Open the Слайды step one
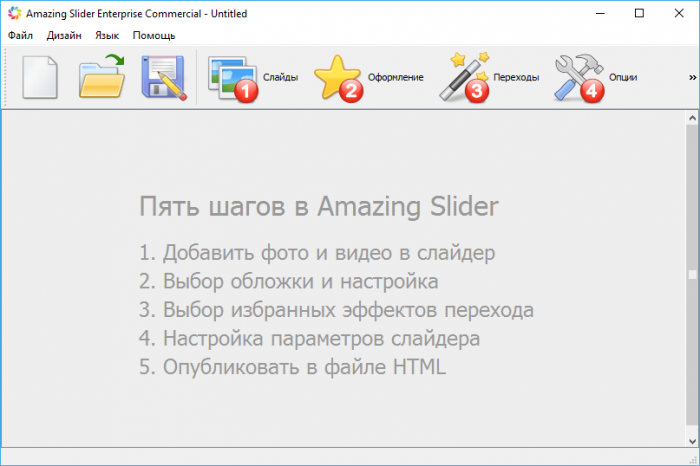Viewport: 700px width, 466px height. [253, 78]
